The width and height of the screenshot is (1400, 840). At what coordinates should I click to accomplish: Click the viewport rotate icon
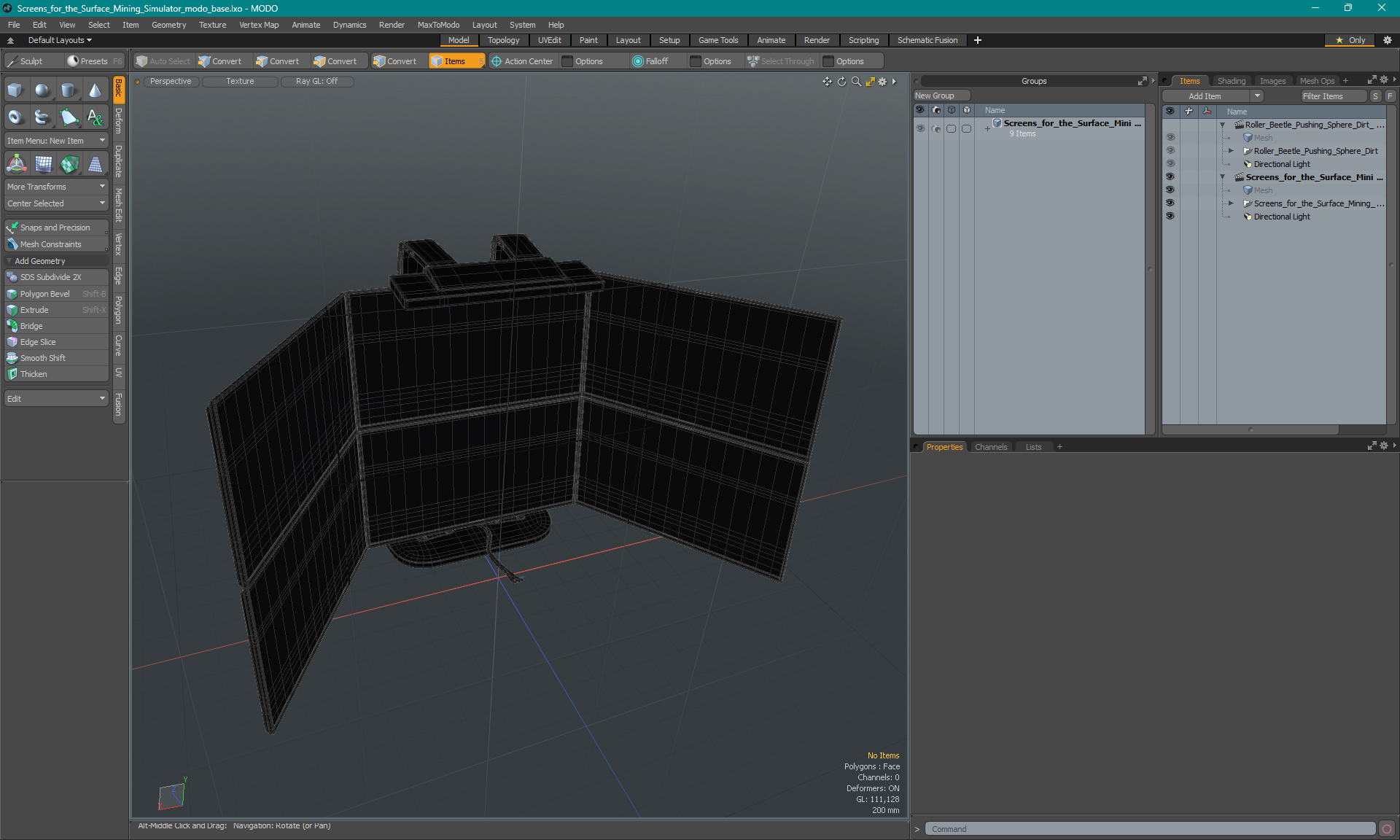coord(841,82)
